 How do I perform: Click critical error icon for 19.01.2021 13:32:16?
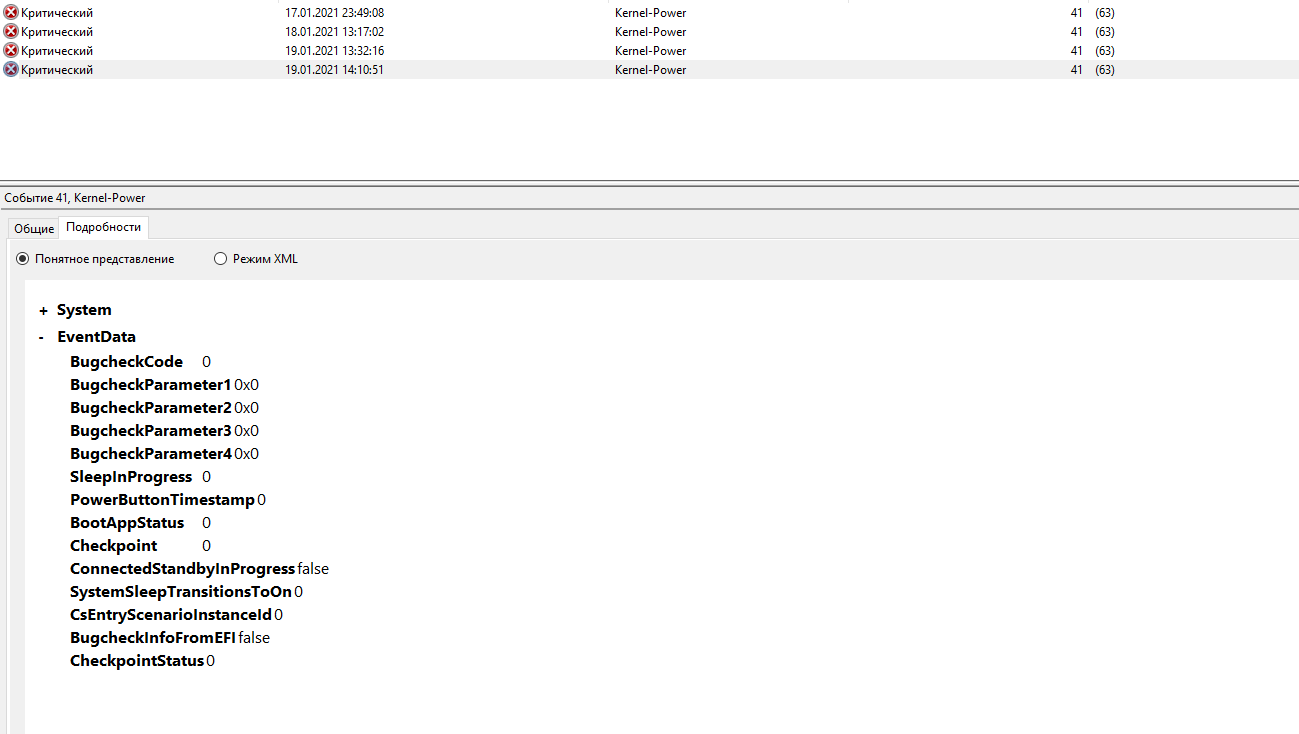(11, 51)
